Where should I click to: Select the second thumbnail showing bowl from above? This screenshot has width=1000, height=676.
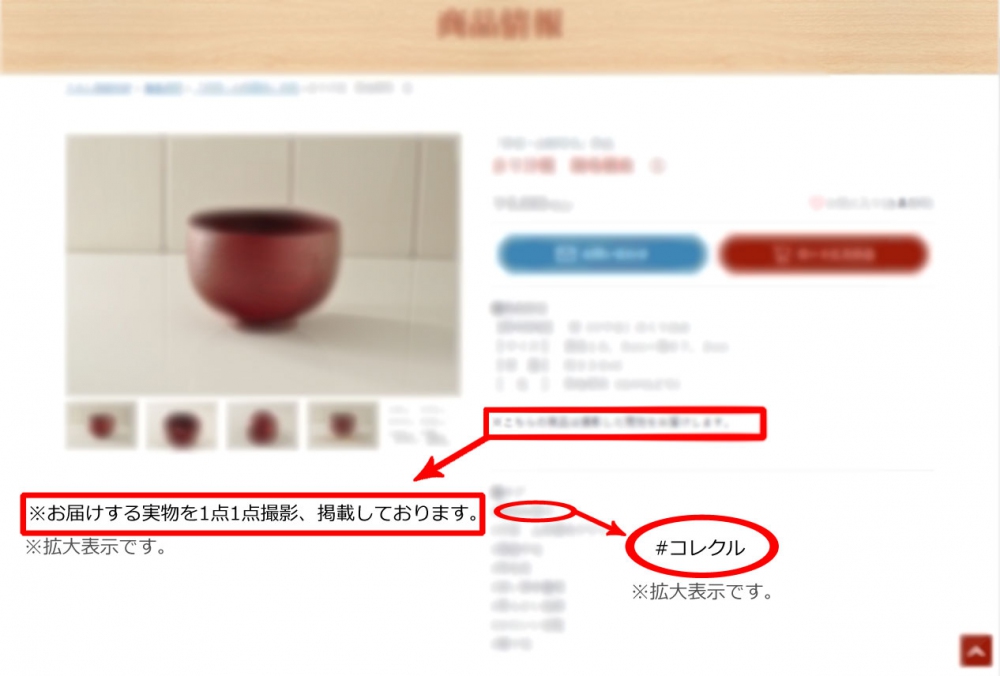[x=182, y=425]
